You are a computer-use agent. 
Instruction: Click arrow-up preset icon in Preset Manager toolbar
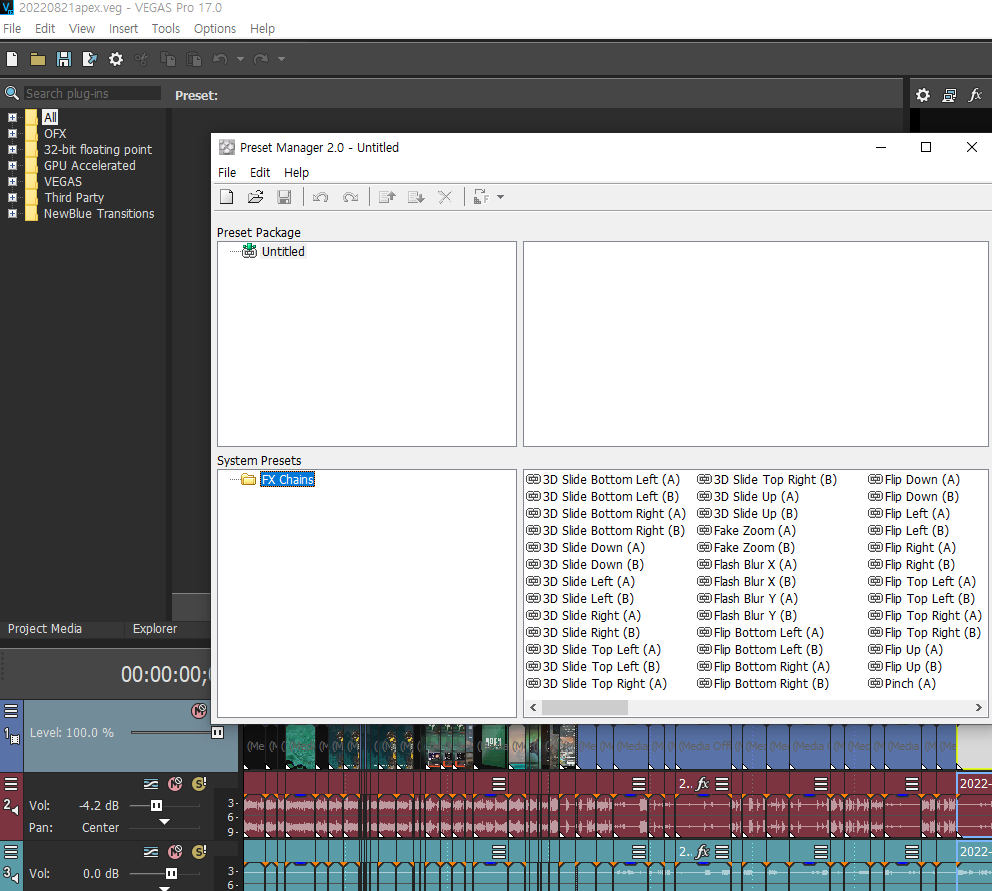point(387,197)
